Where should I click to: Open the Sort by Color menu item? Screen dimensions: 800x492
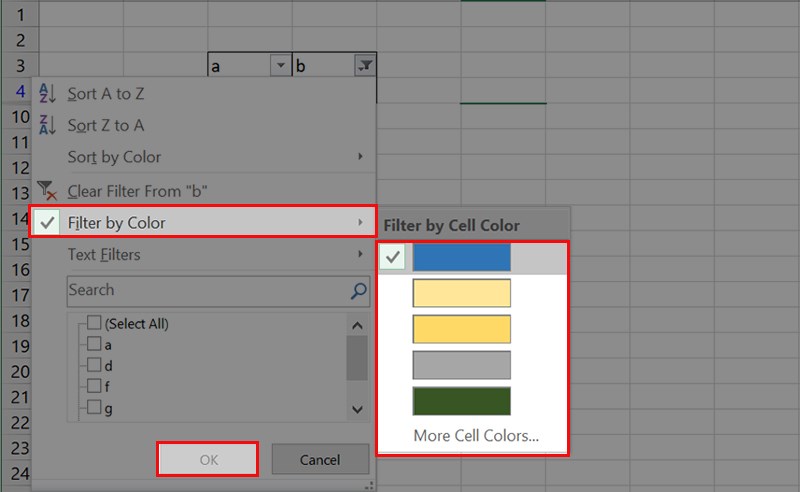click(203, 157)
